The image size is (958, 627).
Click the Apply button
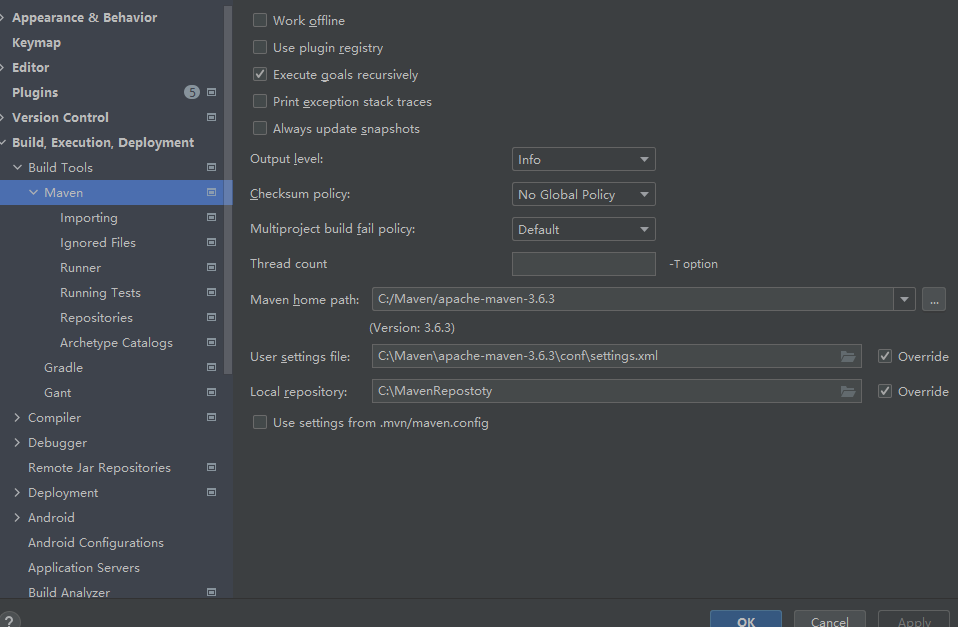click(x=914, y=619)
